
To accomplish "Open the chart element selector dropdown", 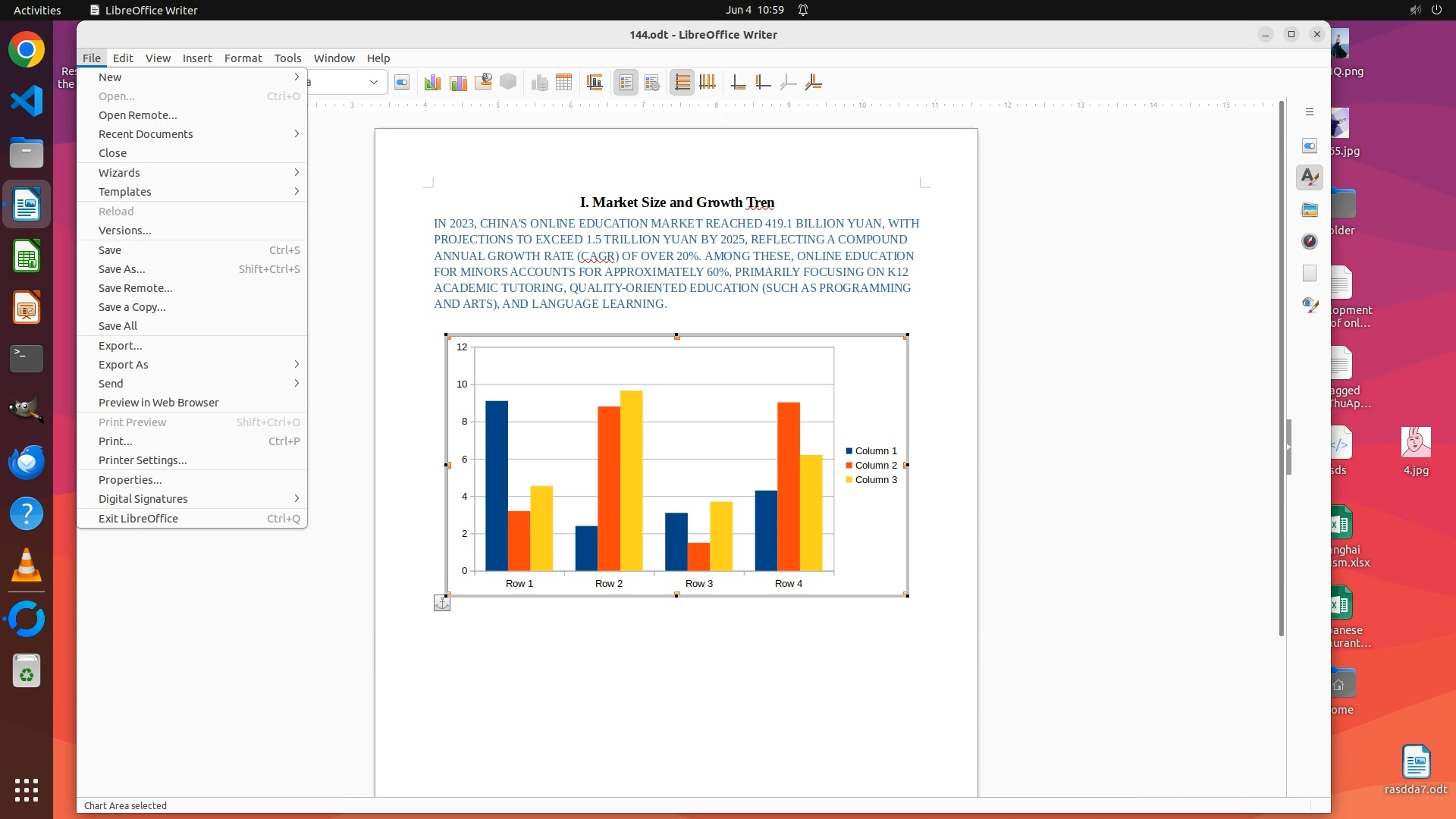I will pos(373,82).
